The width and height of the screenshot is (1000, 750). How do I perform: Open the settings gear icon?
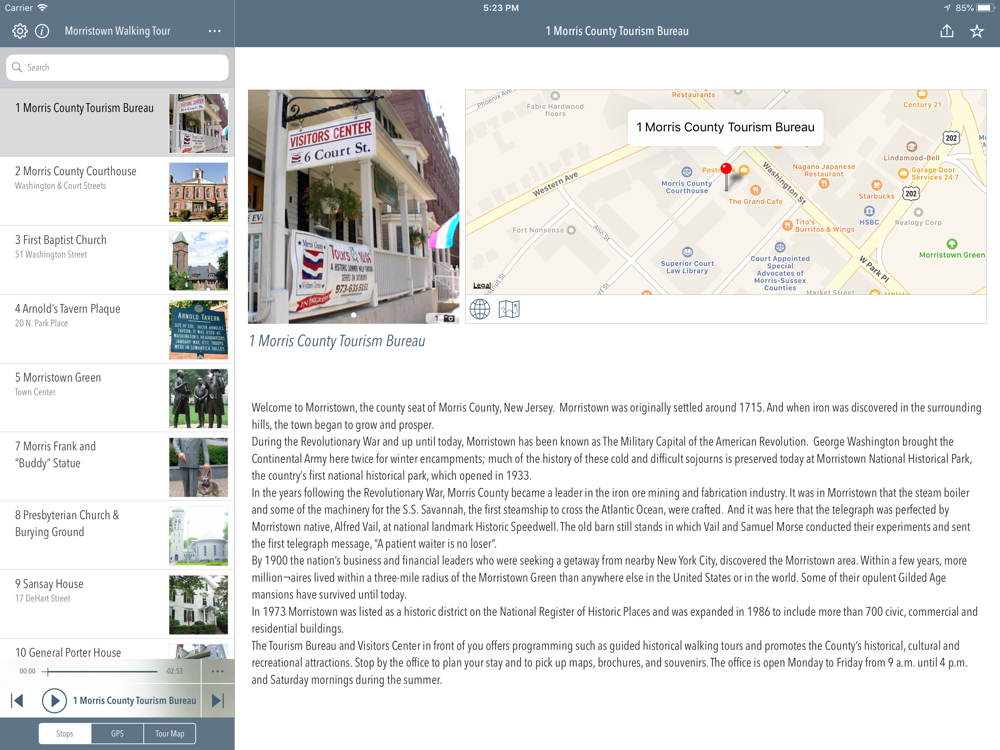pyautogui.click(x=20, y=31)
